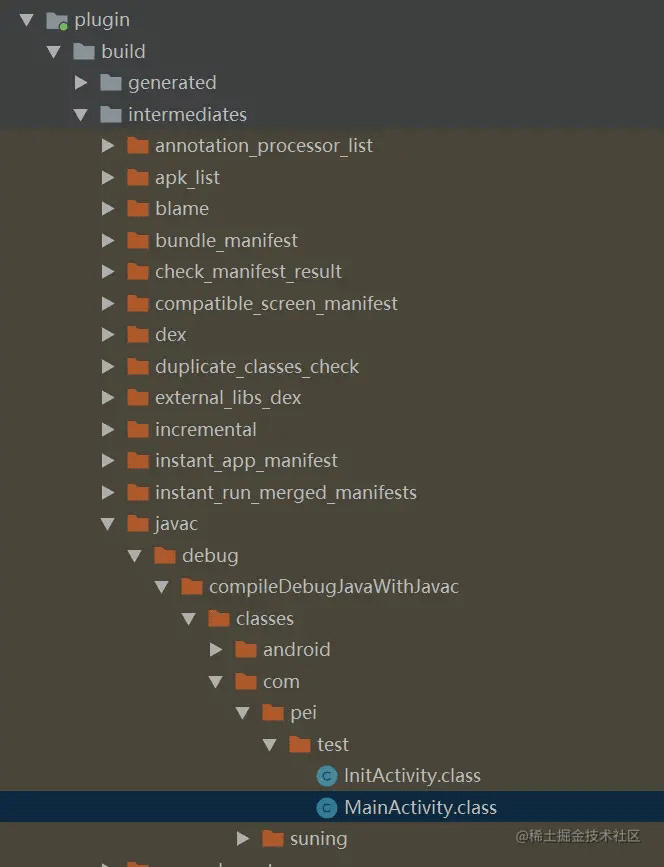Click the MainActivity.class class icon
The image size is (664, 867).
pyautogui.click(x=326, y=808)
